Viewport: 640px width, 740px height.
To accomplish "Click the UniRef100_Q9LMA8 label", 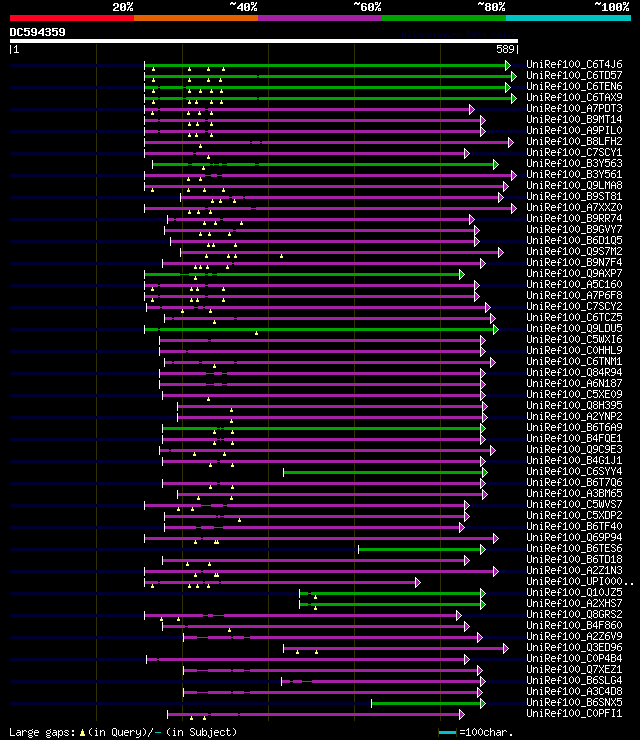I will pyautogui.click(x=574, y=185).
